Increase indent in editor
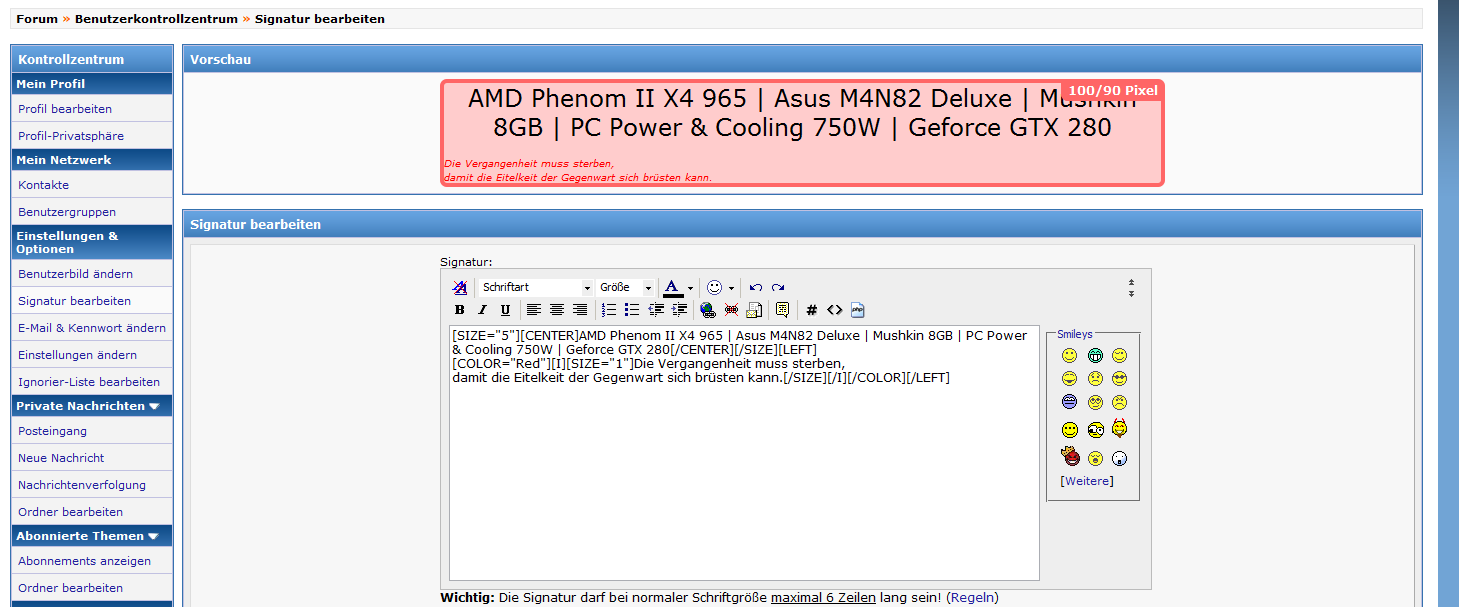1459x607 pixels. point(679,310)
